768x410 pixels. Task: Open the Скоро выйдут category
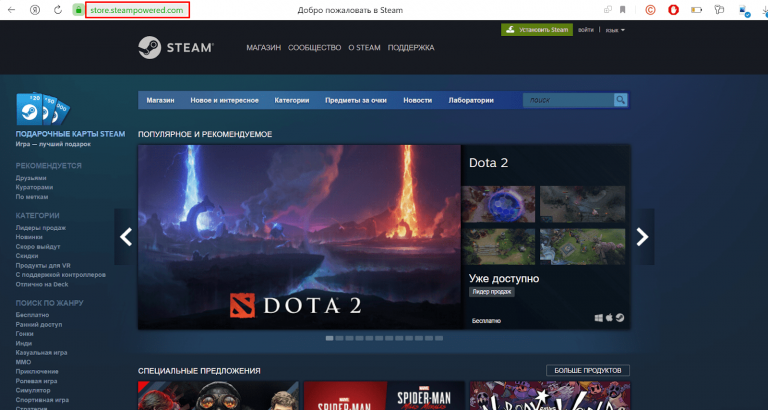(38, 246)
